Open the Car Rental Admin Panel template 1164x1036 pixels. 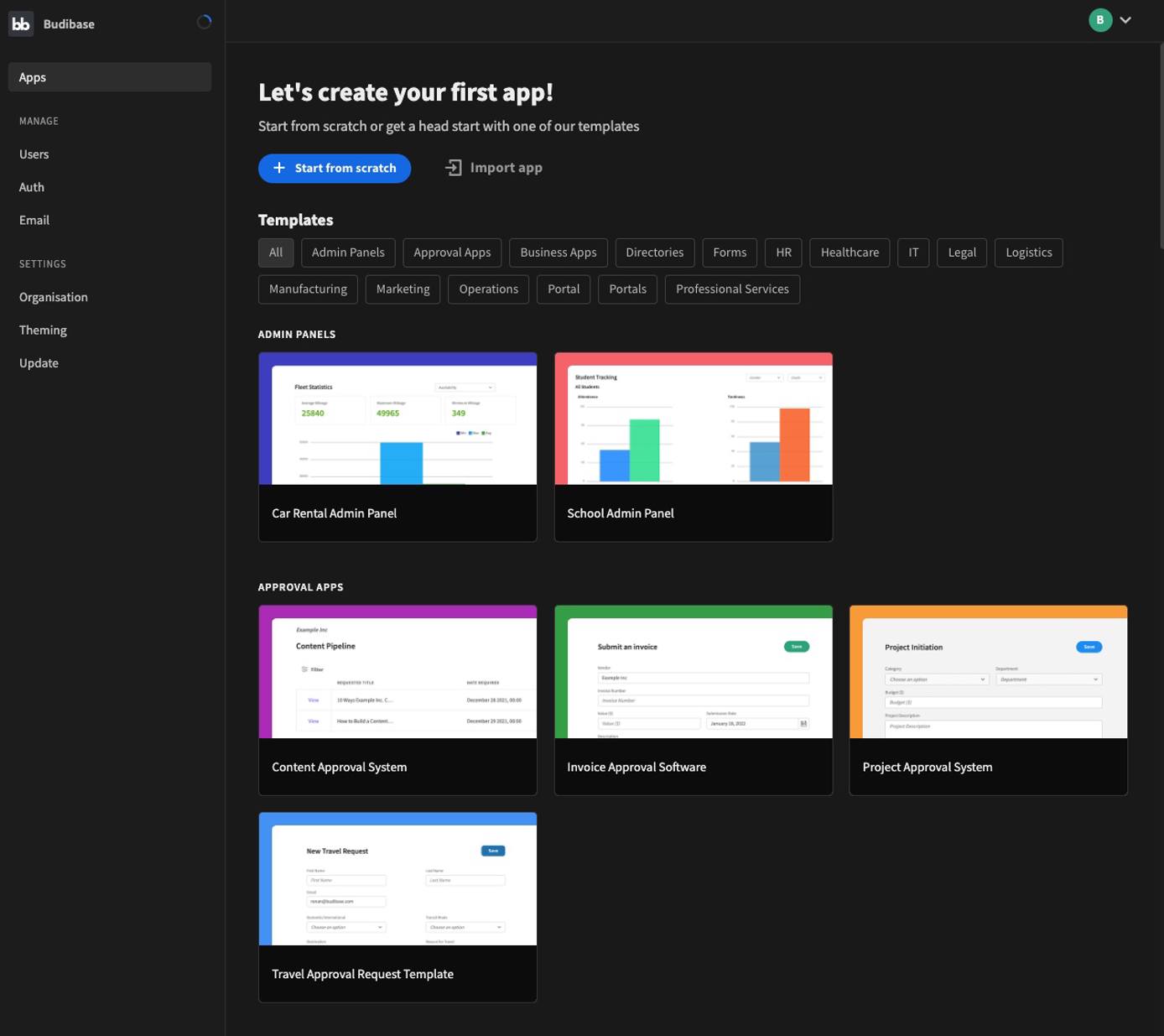tap(397, 447)
